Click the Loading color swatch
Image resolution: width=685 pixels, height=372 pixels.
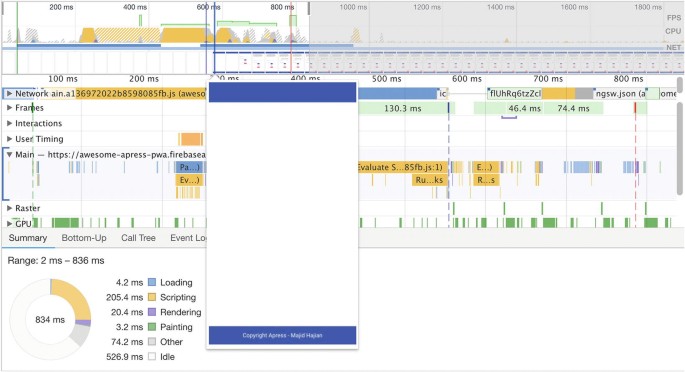click(x=152, y=282)
